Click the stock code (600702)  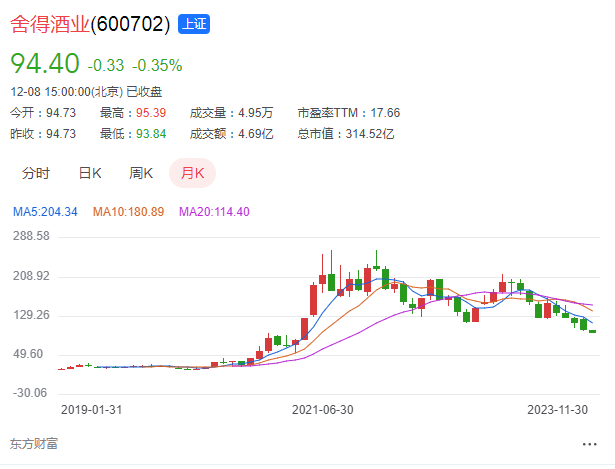pyautogui.click(x=130, y=24)
